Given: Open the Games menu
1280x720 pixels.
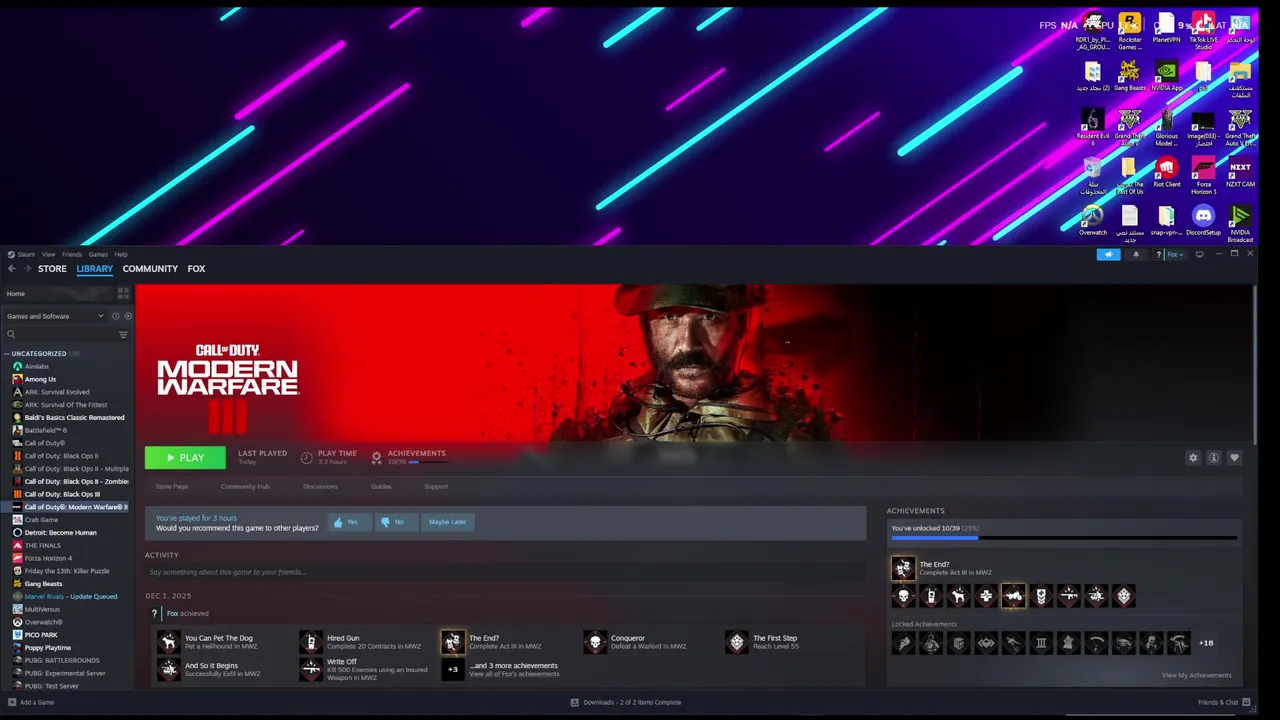Looking at the screenshot, I should 98,255.
